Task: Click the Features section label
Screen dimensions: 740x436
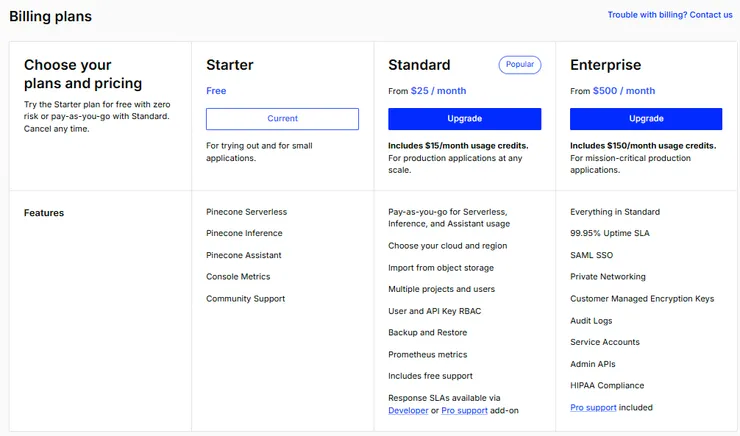Action: pos(44,213)
